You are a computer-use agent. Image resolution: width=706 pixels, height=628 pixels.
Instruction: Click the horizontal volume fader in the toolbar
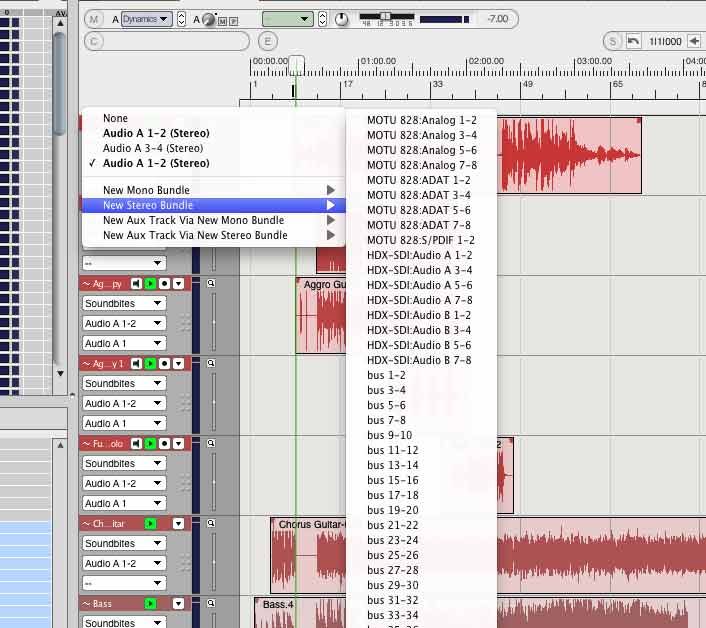tap(387, 17)
